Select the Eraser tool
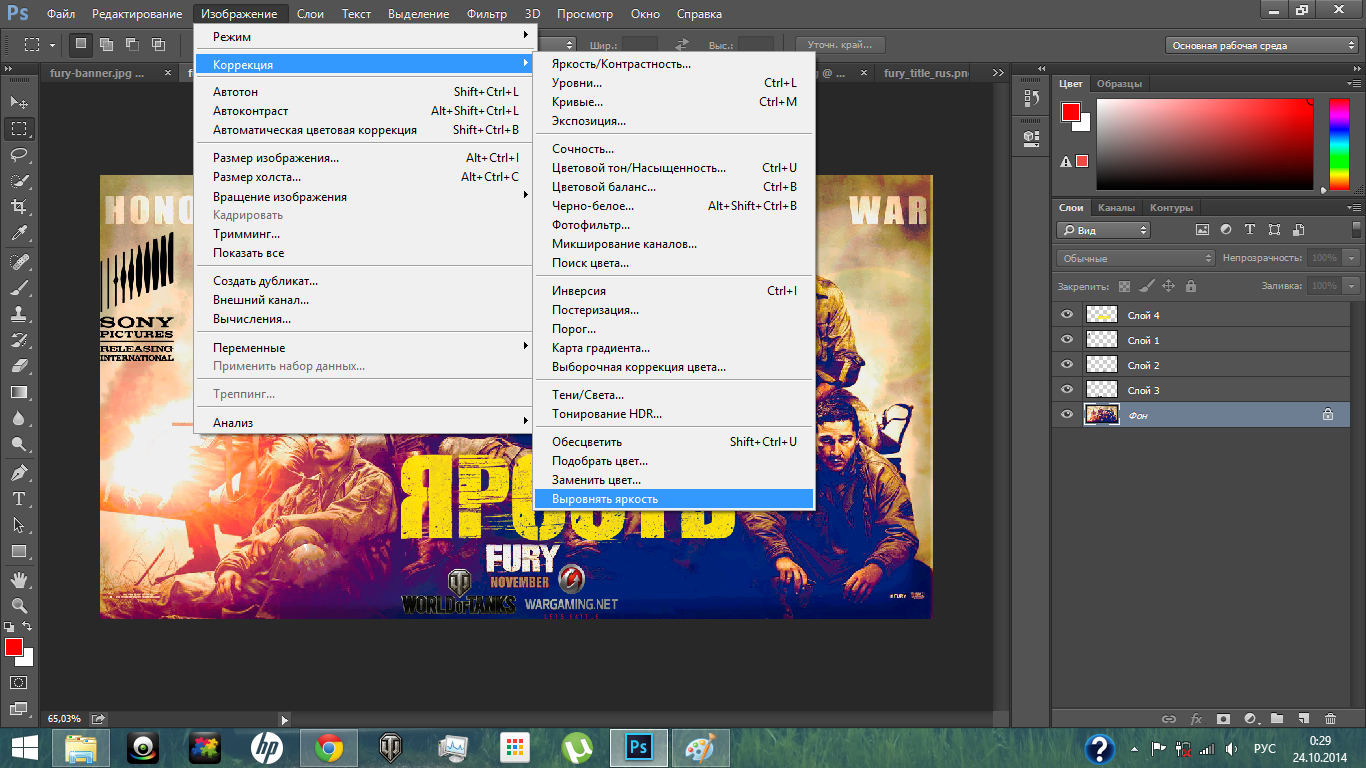1366x768 pixels. point(19,365)
